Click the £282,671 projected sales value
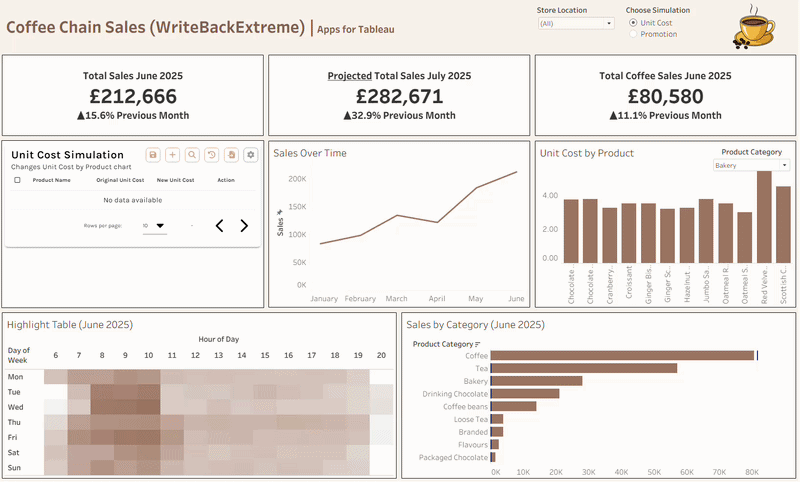 tap(399, 96)
